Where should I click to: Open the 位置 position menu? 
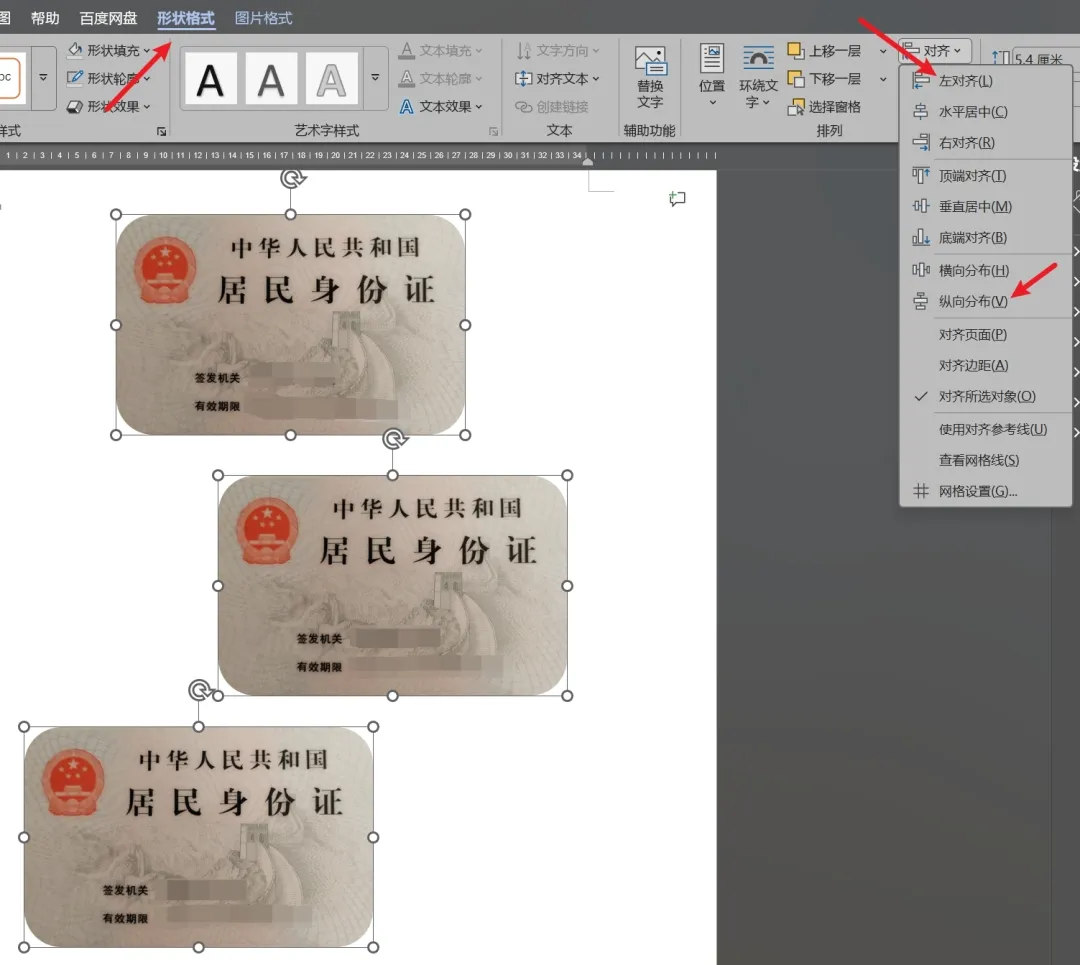(x=712, y=76)
